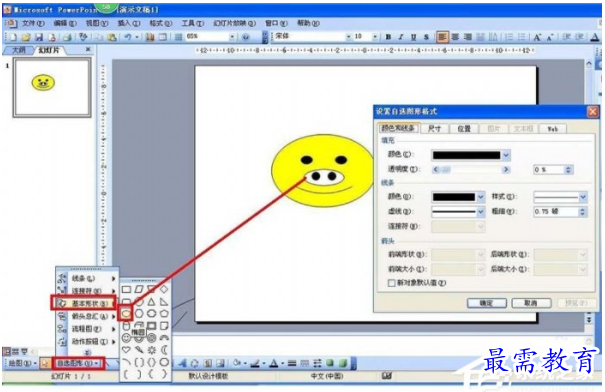
Task: Click the text Shadow S icon
Action: click(x=426, y=37)
